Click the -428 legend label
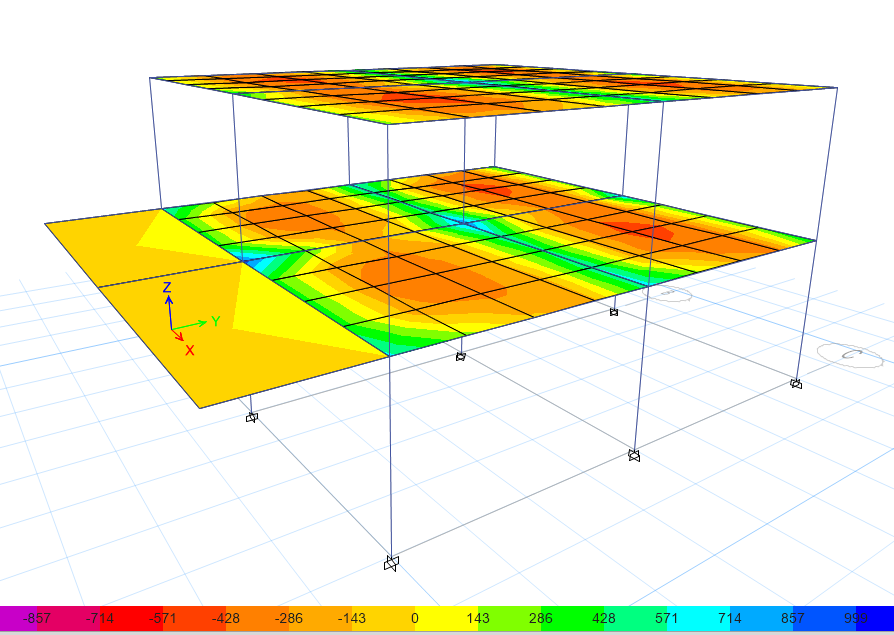 click(226, 618)
